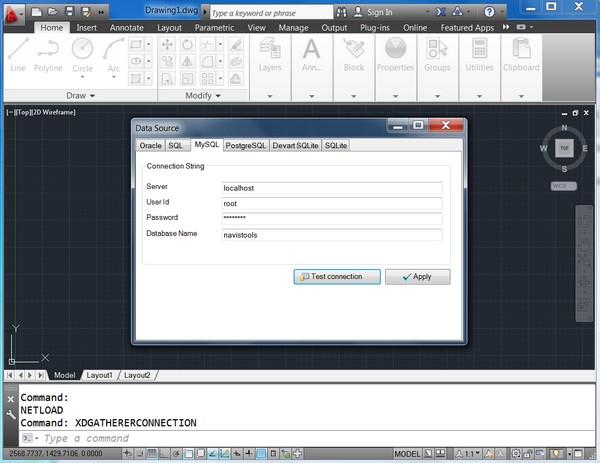Open the Annotate ribbon tab
The height and width of the screenshot is (463, 600).
coord(127,28)
